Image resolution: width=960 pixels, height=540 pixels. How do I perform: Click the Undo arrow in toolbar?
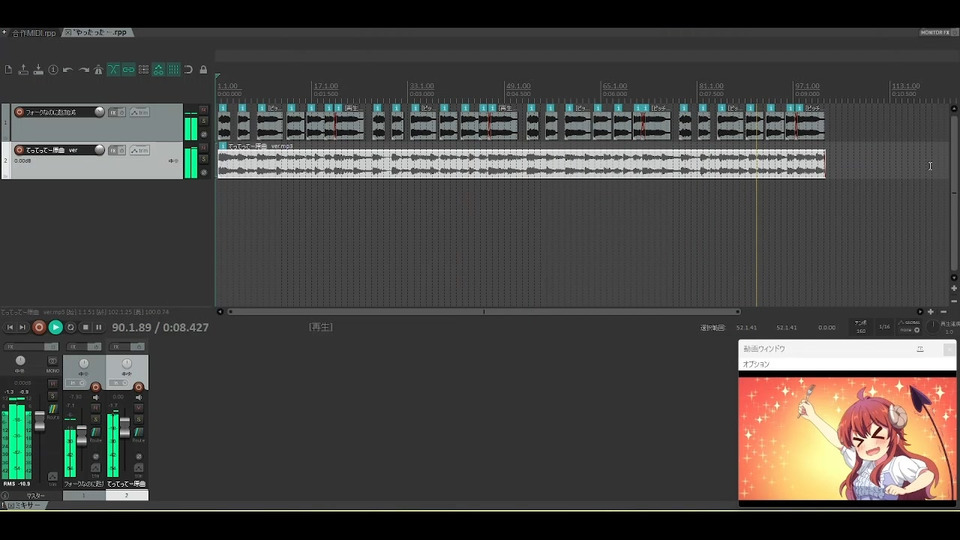(x=68, y=70)
